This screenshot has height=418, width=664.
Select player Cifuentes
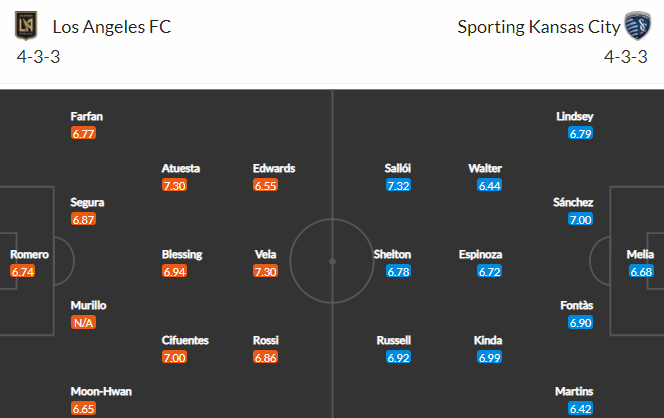click(185, 340)
